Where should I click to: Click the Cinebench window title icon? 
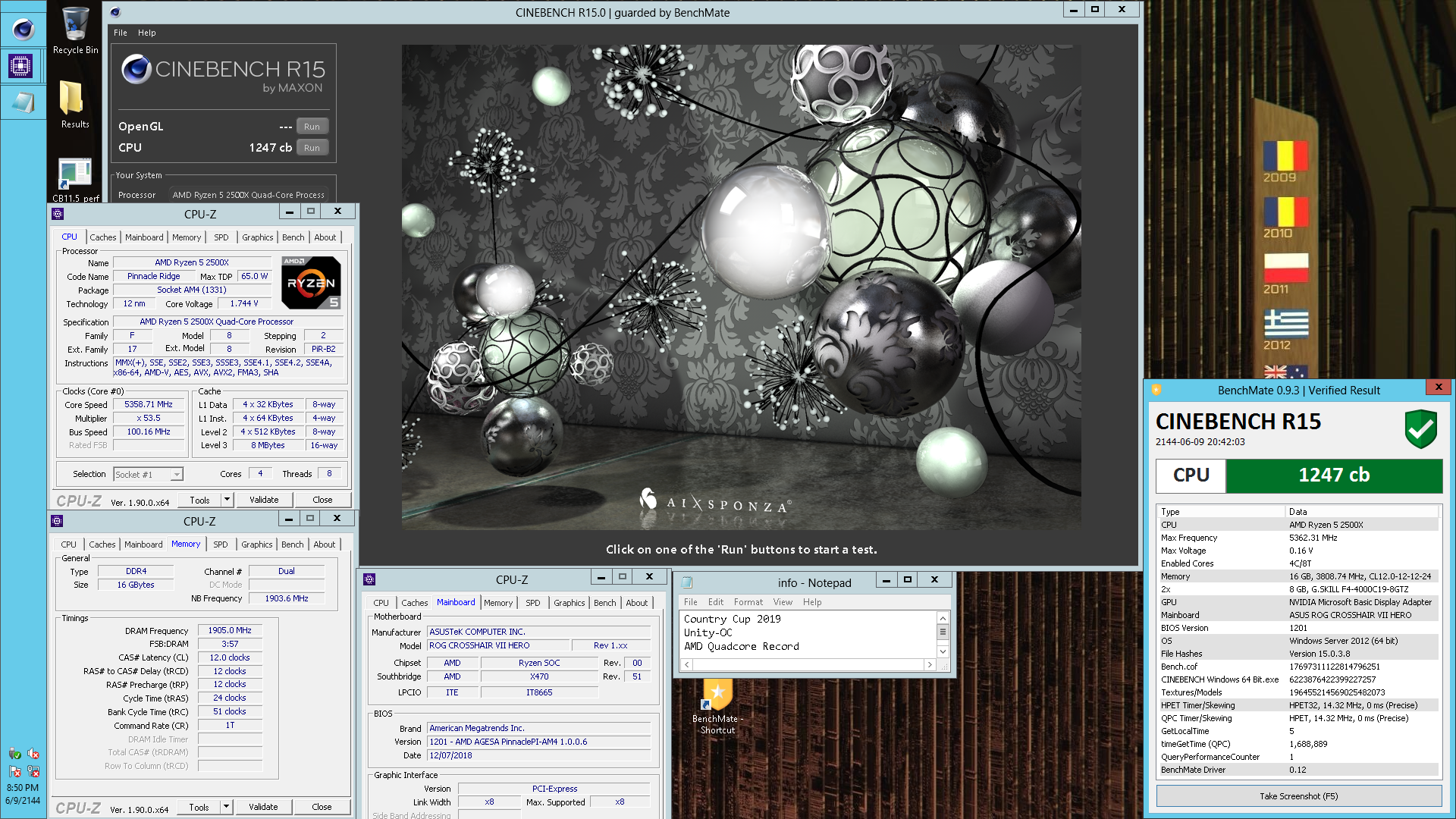pyautogui.click(x=115, y=12)
